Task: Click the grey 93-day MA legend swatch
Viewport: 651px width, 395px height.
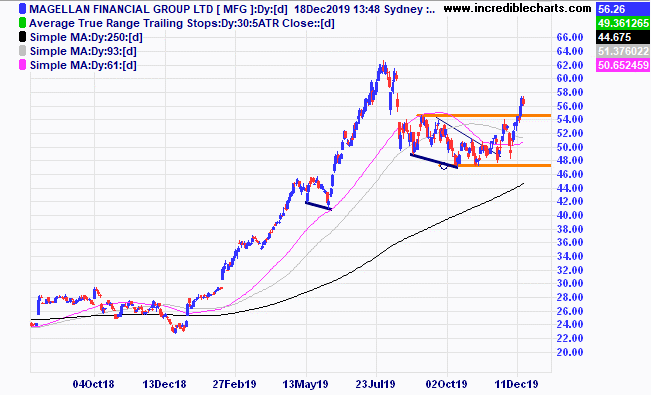Action: 22,51
